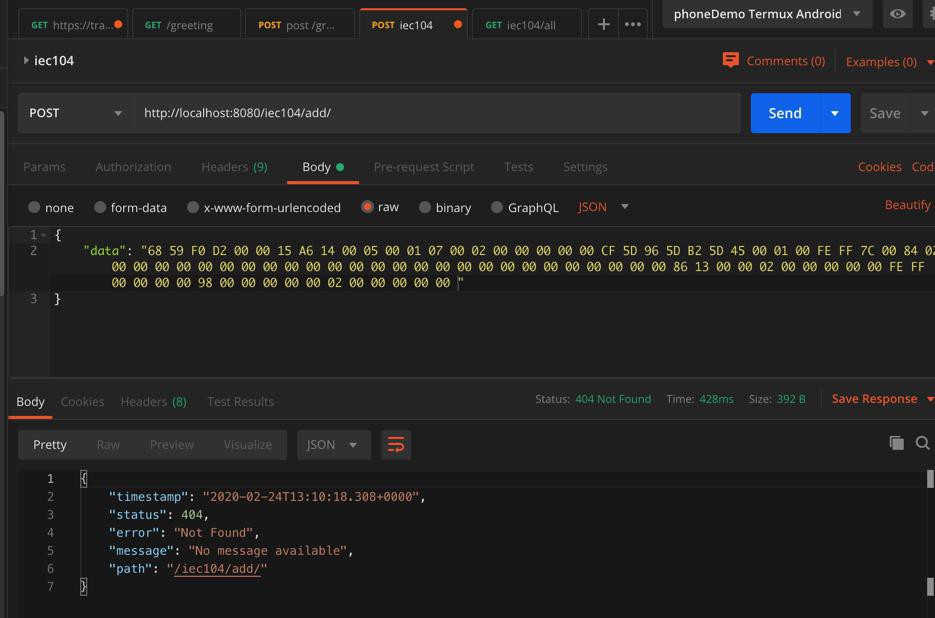
Task: Click the blue Send button
Action: [x=784, y=113]
